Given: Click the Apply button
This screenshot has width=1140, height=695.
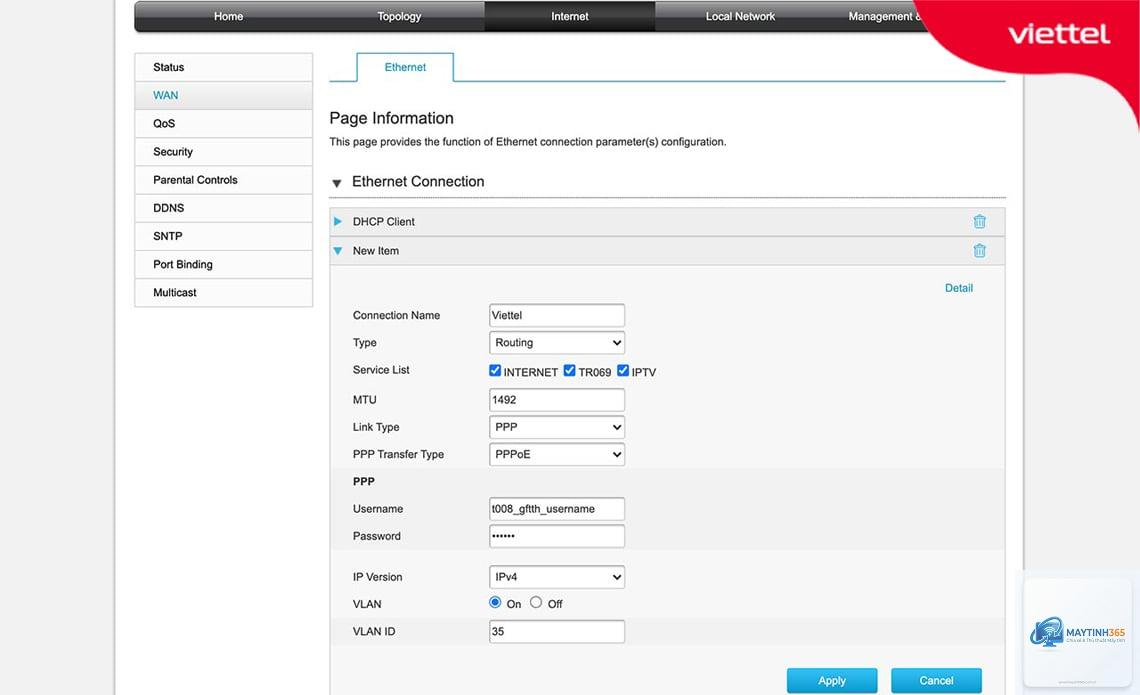Looking at the screenshot, I should click(x=832, y=680).
